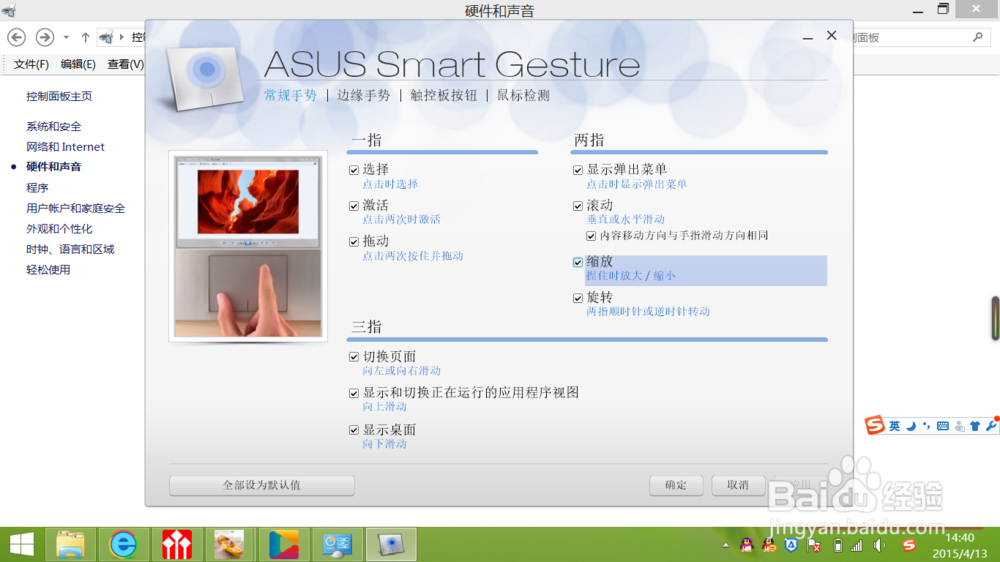Check battery status tray icon

tap(837, 545)
